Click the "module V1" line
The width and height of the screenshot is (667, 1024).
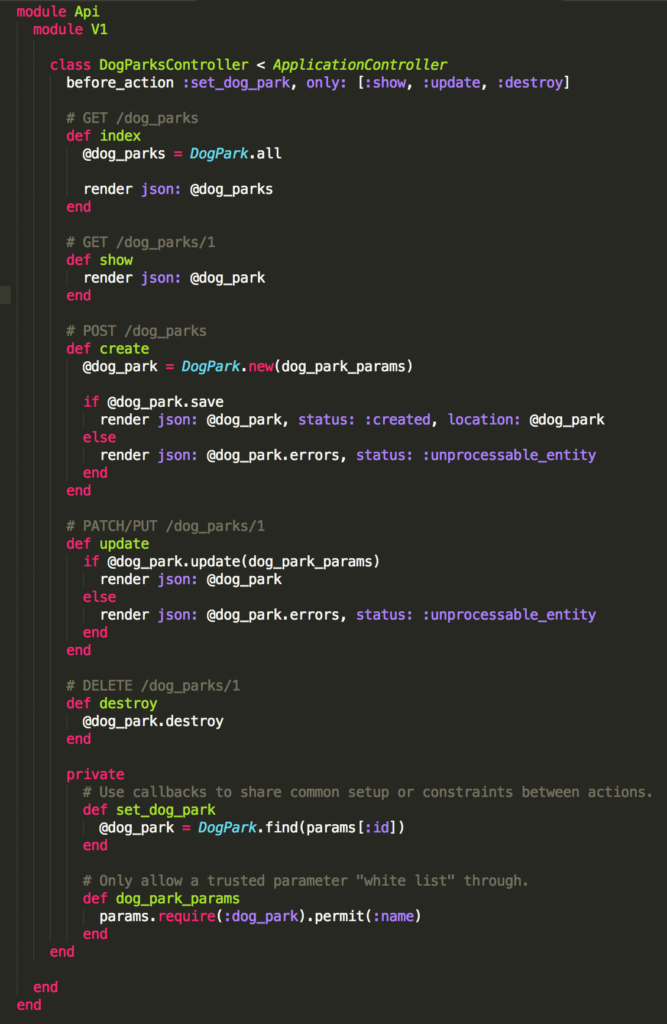tap(71, 29)
